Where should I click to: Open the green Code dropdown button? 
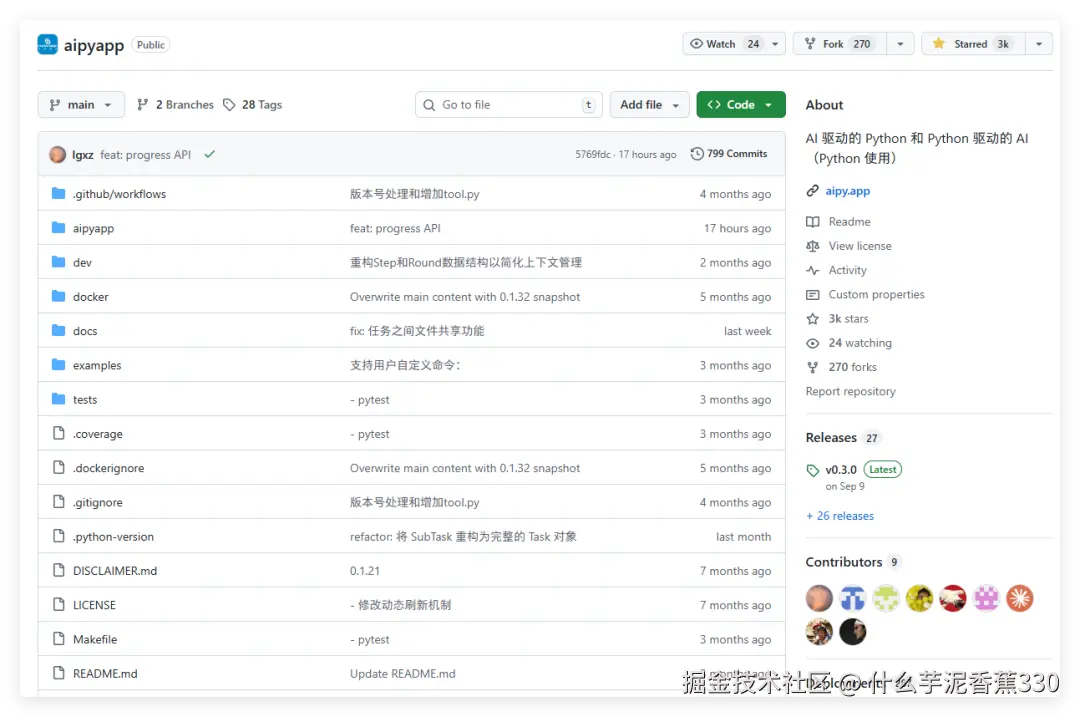[740, 105]
